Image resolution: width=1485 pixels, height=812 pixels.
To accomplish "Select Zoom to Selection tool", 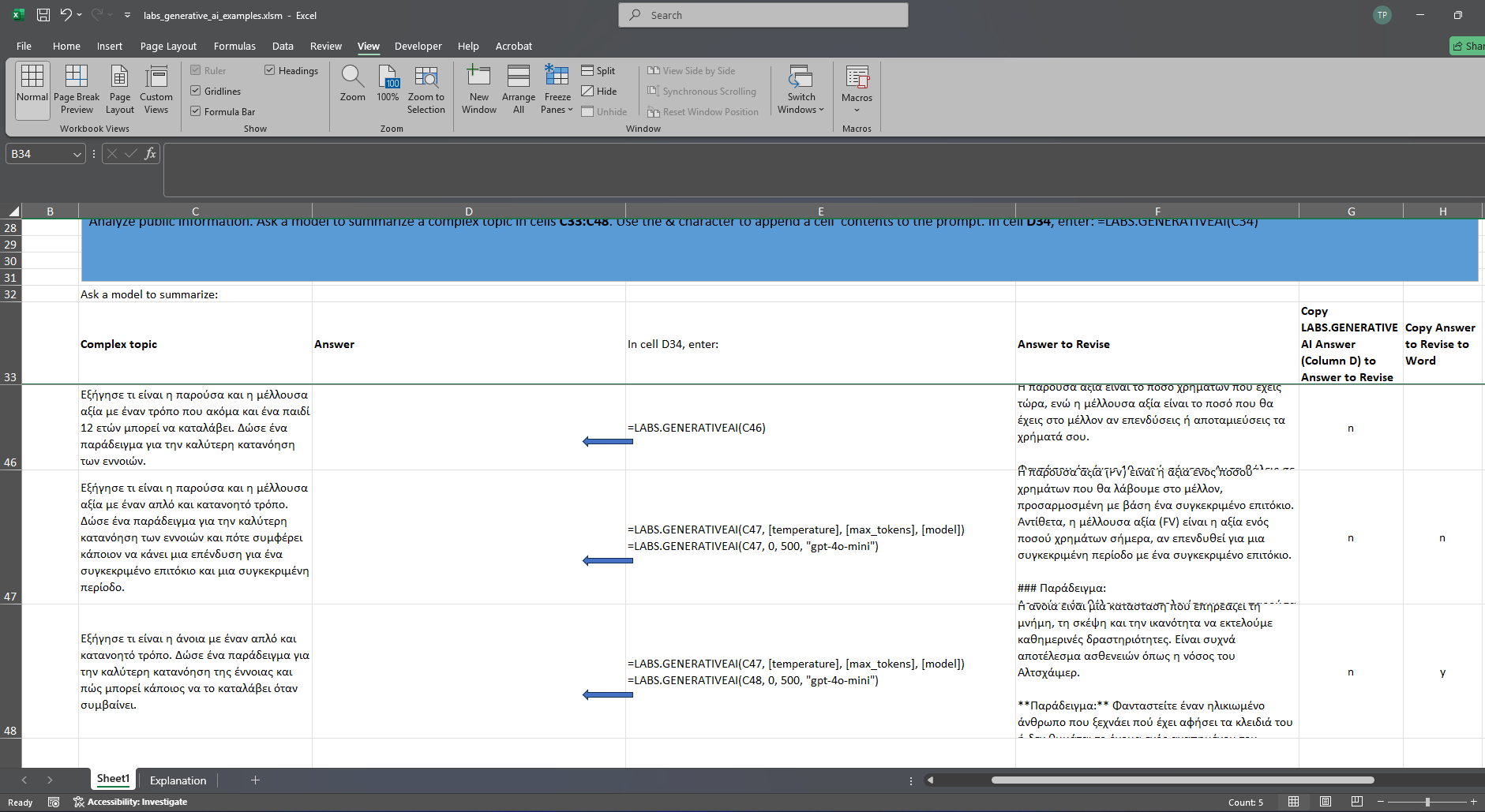I will [426, 90].
